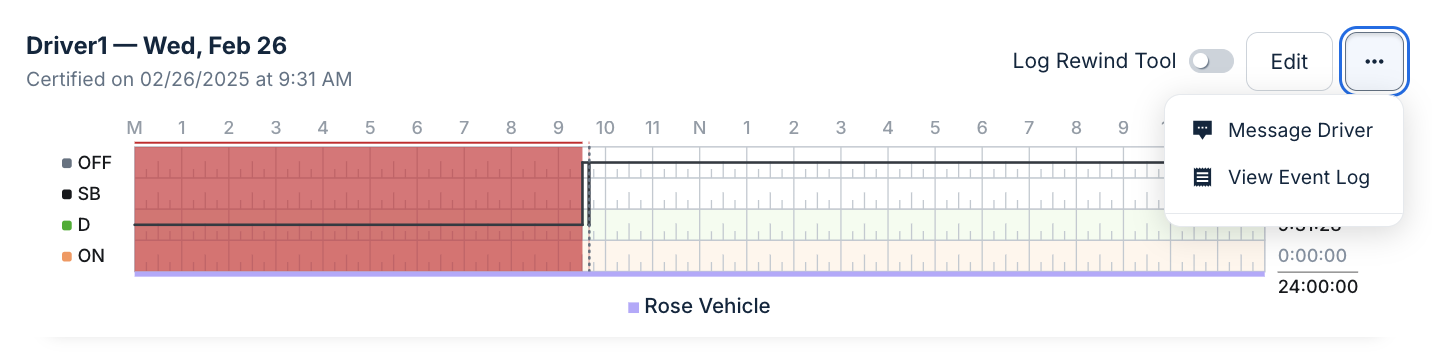Click the Driver1 Wed, Feb 26 heading
The width and height of the screenshot is (1432, 360).
157,45
